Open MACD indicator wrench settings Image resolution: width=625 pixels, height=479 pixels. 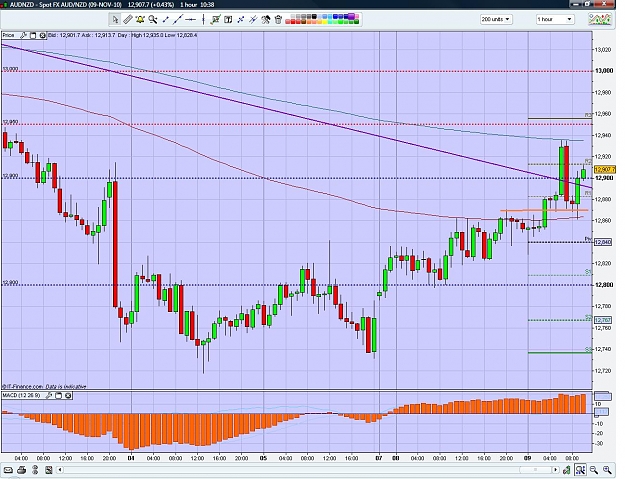click(x=49, y=395)
